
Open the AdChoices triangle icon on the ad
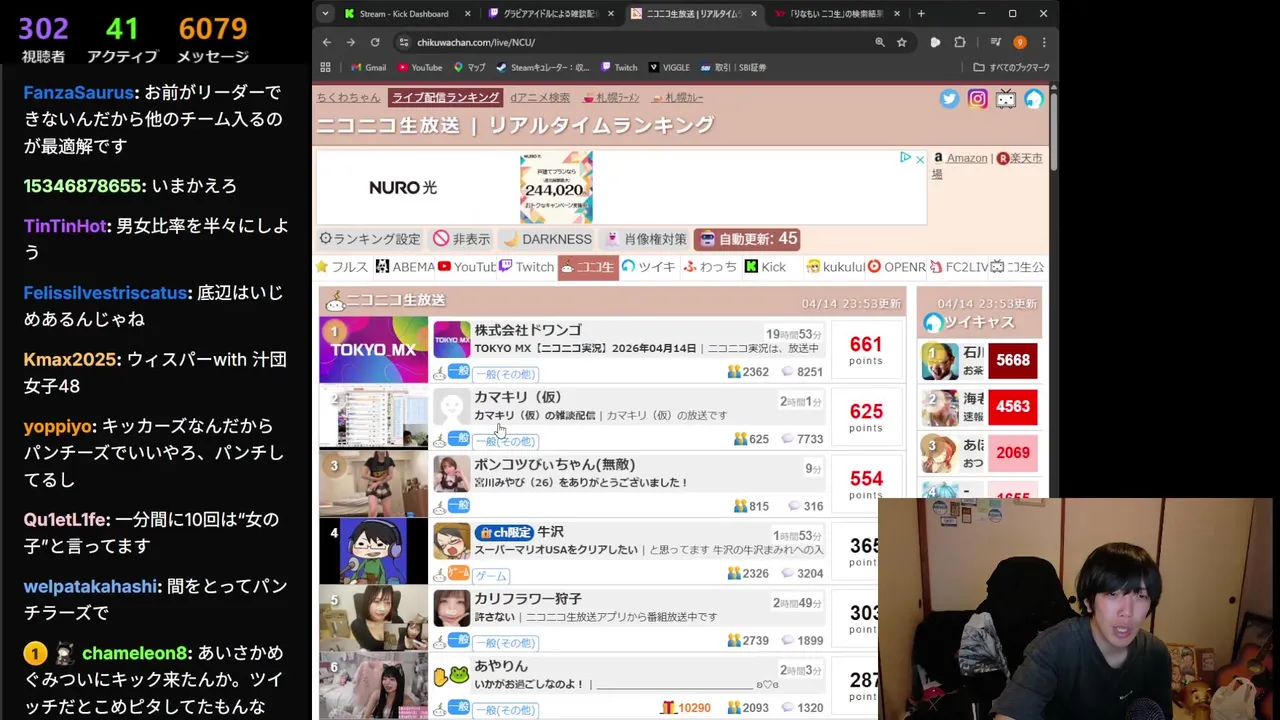coord(905,158)
